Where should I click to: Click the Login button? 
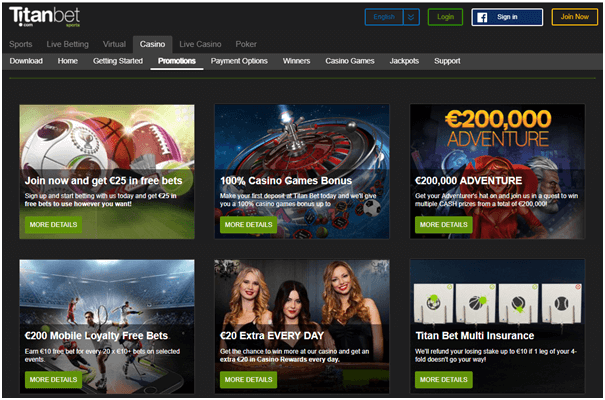coord(445,17)
